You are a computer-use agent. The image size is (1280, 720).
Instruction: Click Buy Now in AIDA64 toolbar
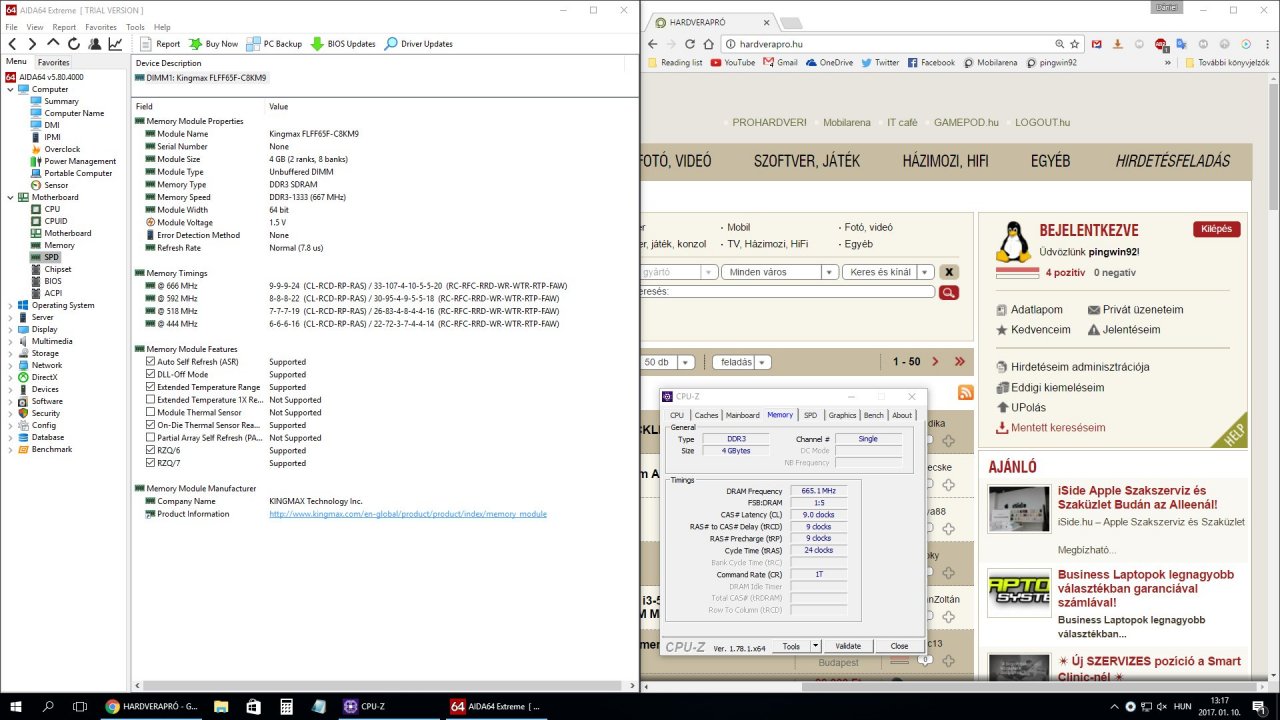point(212,44)
